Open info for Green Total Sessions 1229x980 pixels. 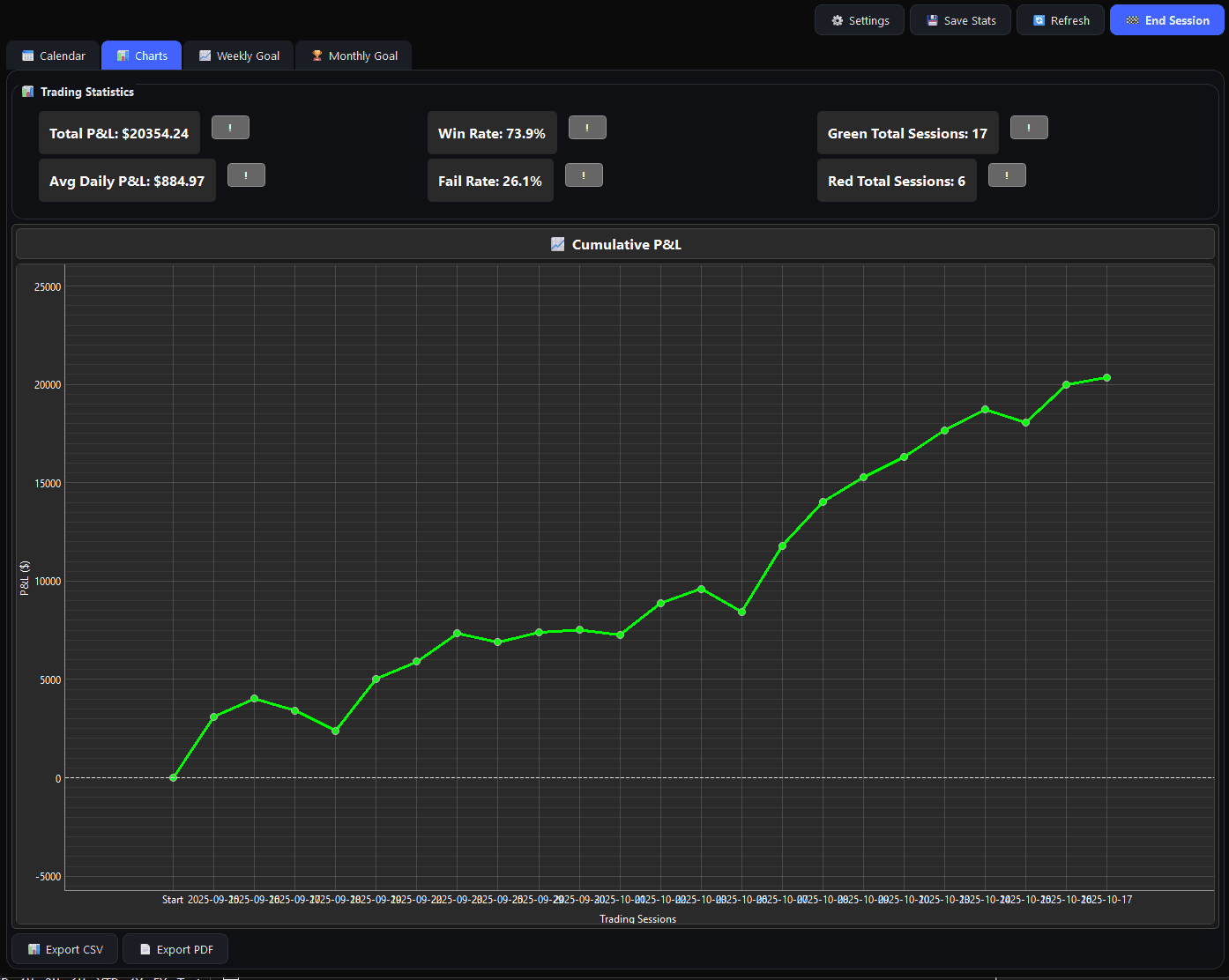click(1029, 128)
